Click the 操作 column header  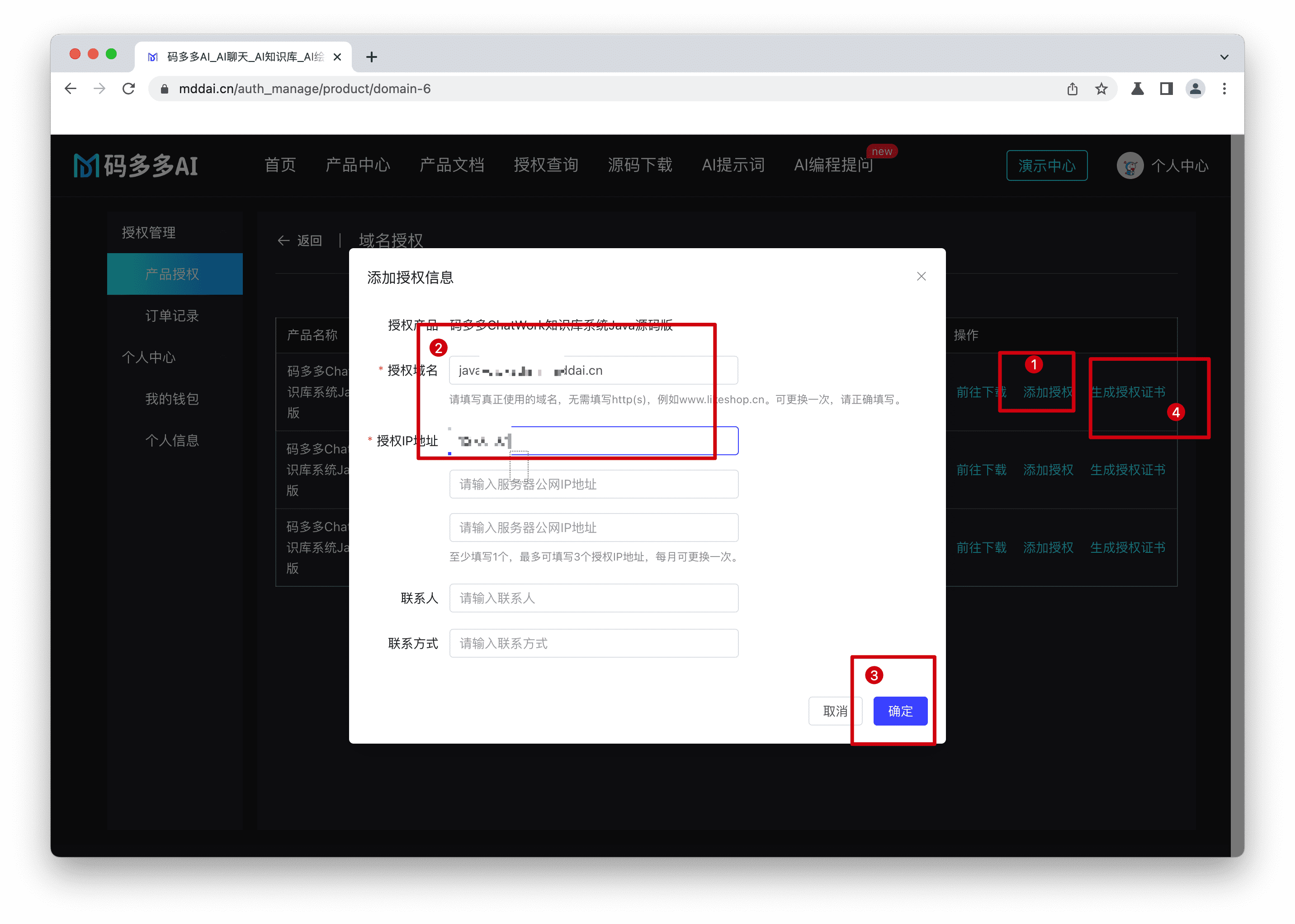[x=966, y=335]
